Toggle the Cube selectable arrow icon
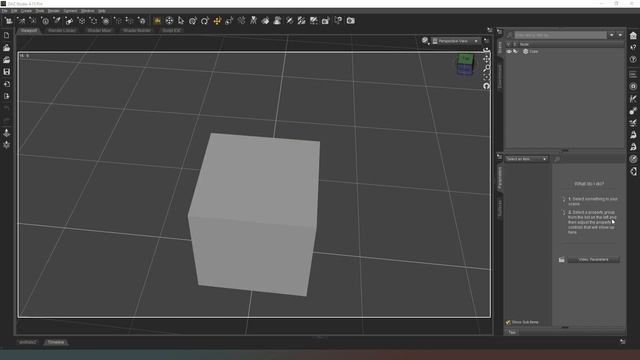This screenshot has width=640, height=360. [x=515, y=52]
